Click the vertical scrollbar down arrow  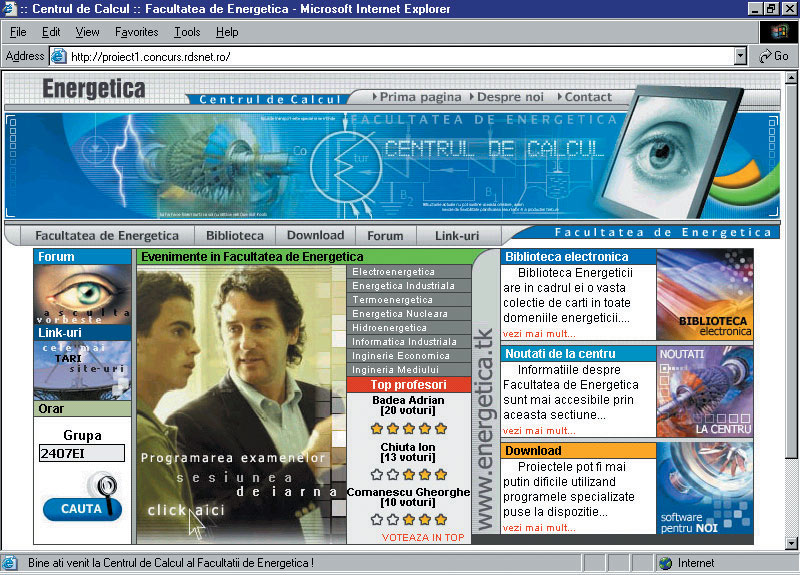tap(791, 545)
